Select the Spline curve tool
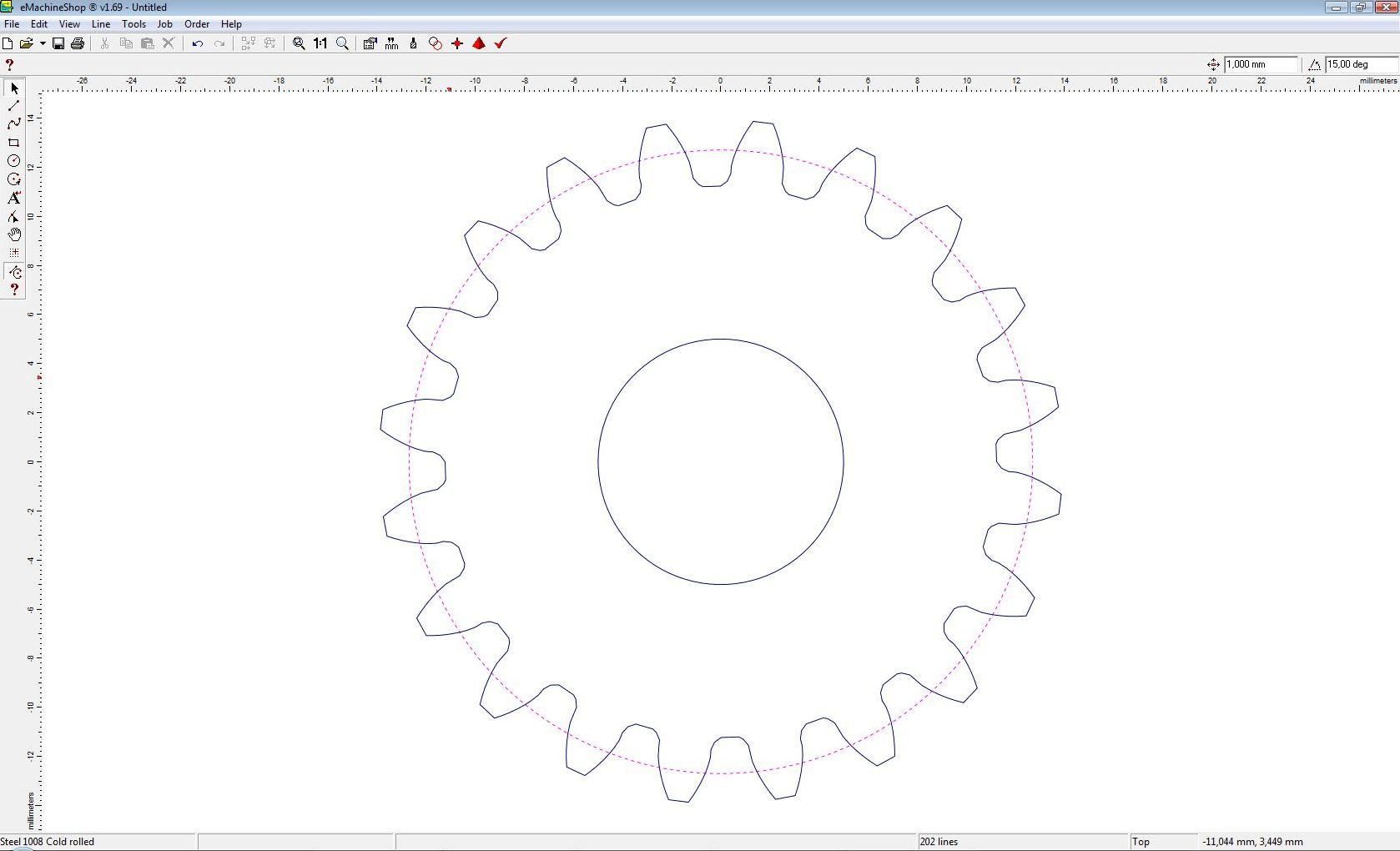1400x851 pixels. (x=13, y=123)
